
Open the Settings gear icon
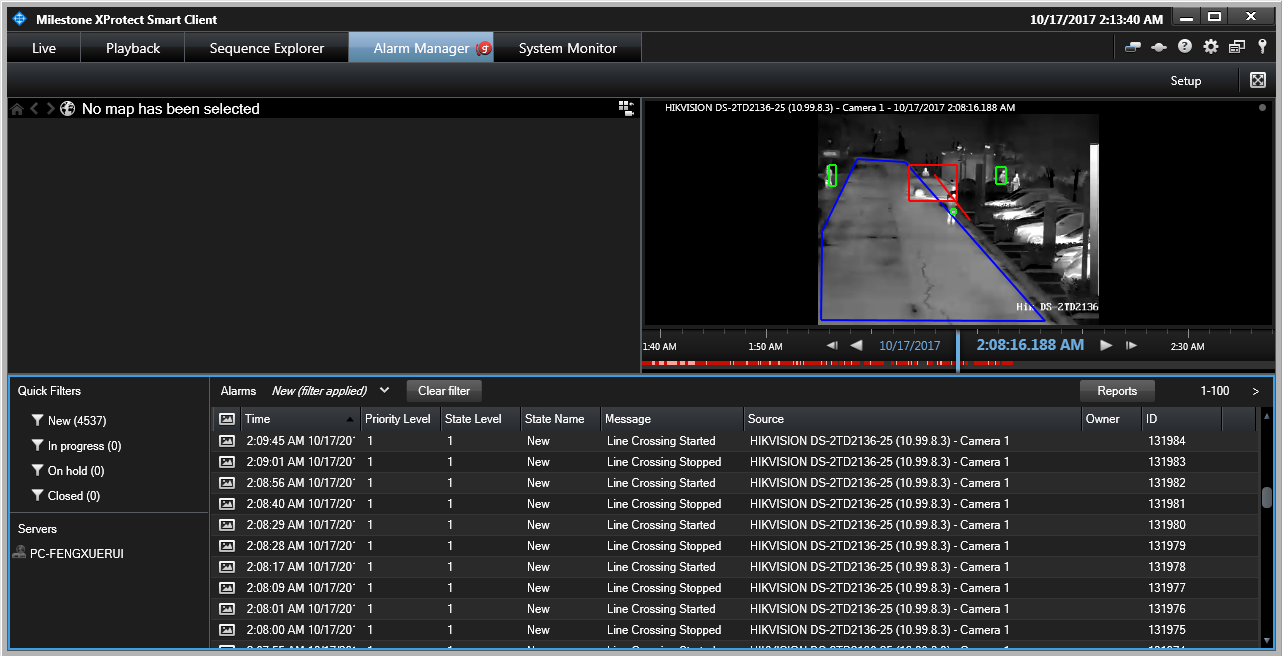1211,47
